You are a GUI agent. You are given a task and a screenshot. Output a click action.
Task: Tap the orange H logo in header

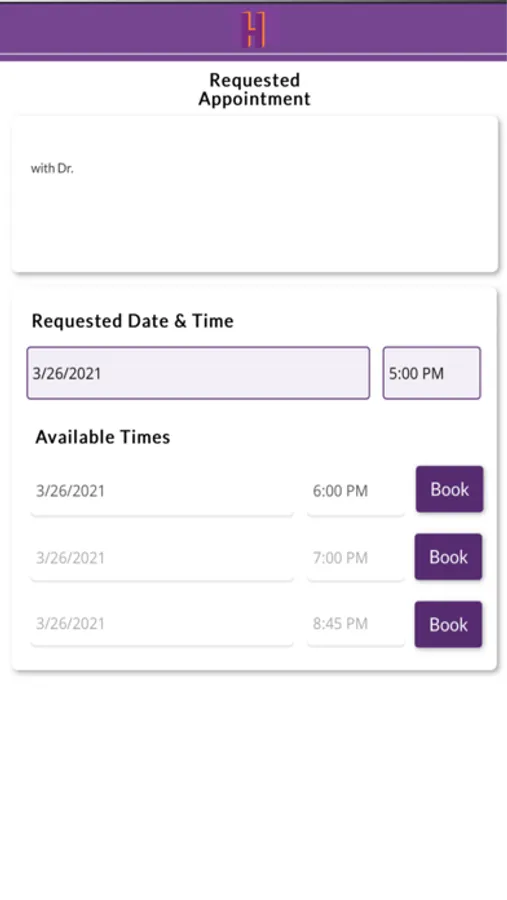(x=253, y=29)
